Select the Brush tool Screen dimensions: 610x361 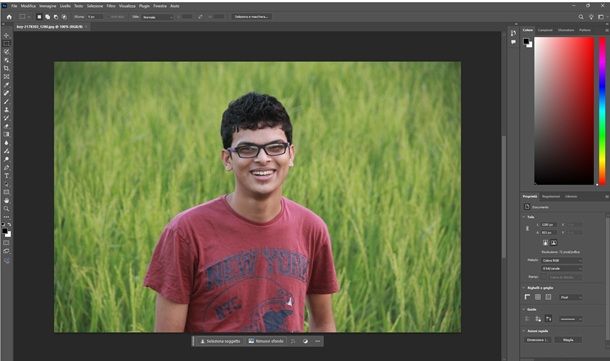[x=7, y=102]
